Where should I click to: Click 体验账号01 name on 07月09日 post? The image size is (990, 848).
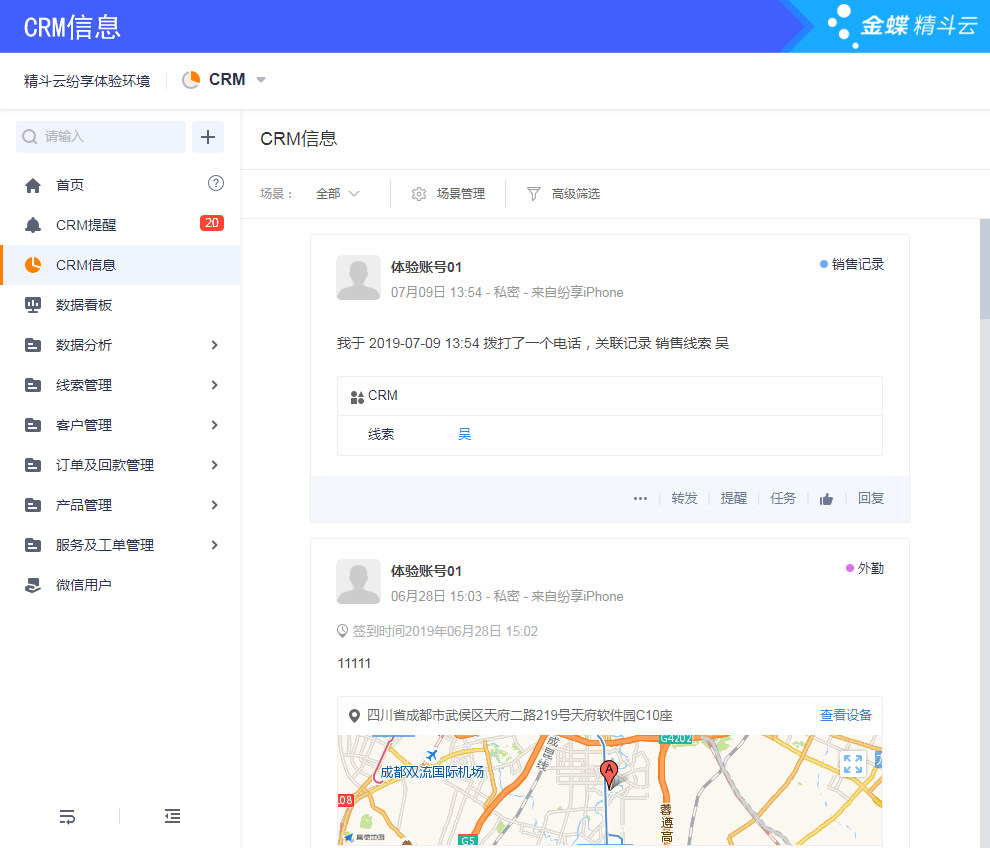click(x=426, y=268)
